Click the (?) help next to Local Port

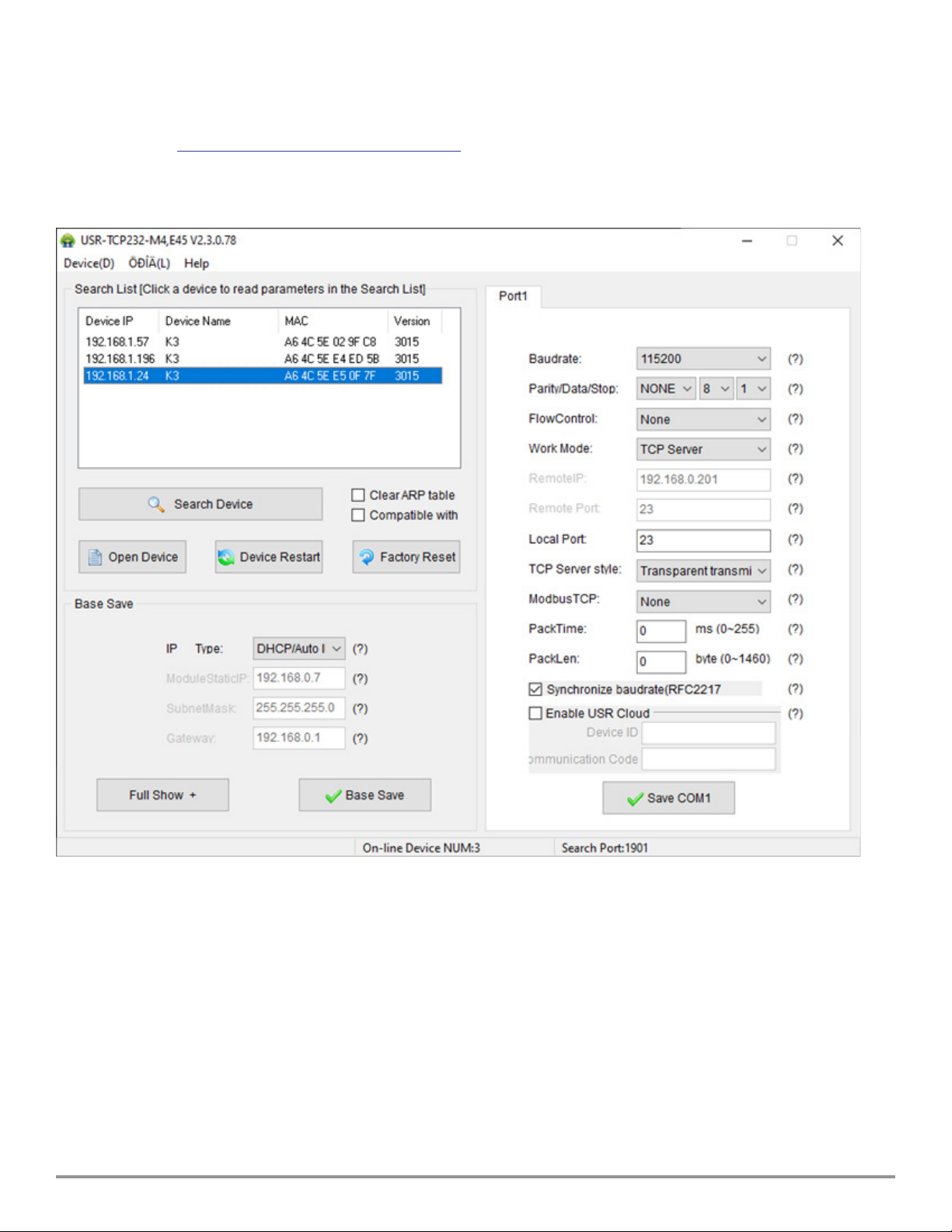point(795,539)
